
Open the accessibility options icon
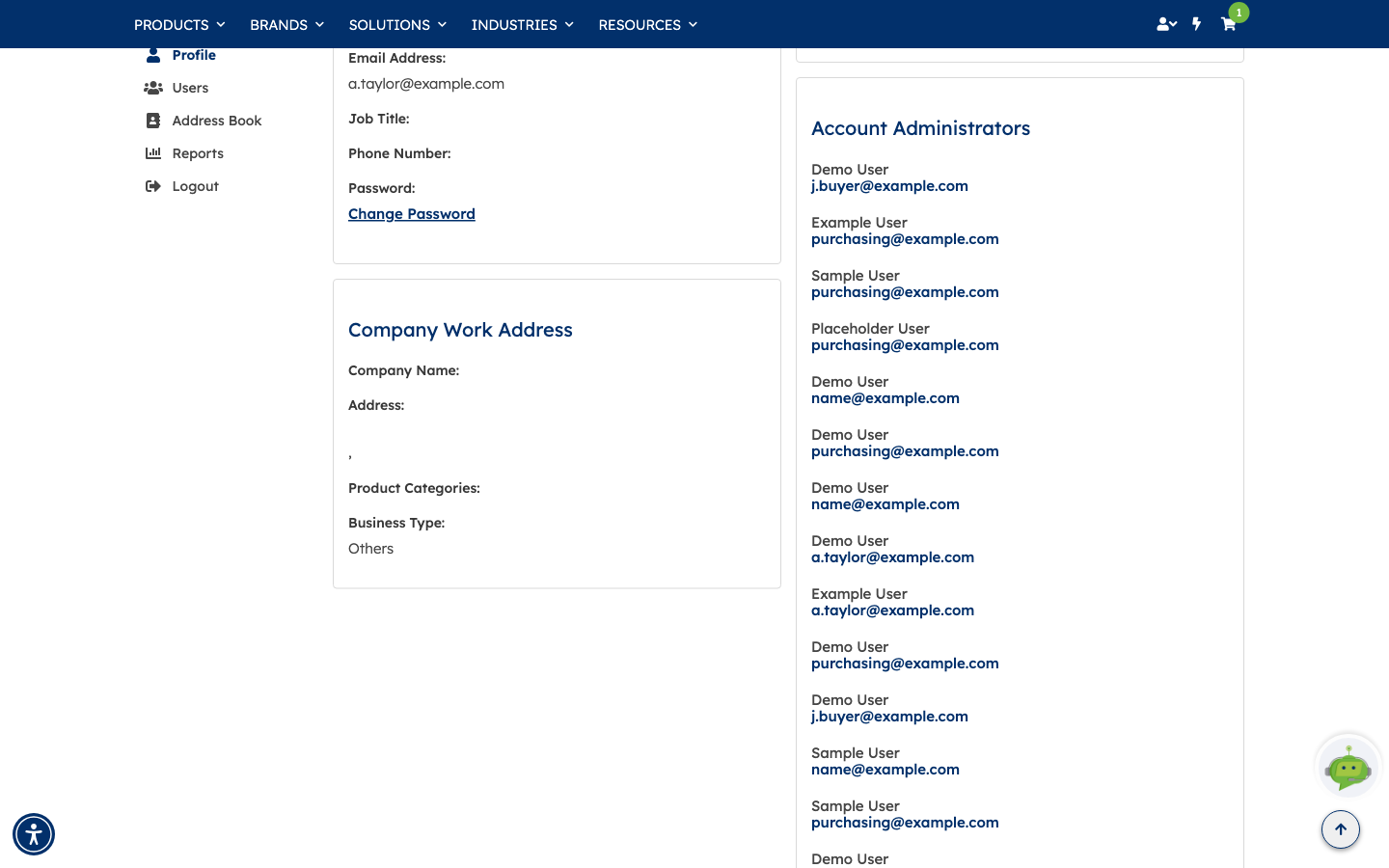(34, 834)
